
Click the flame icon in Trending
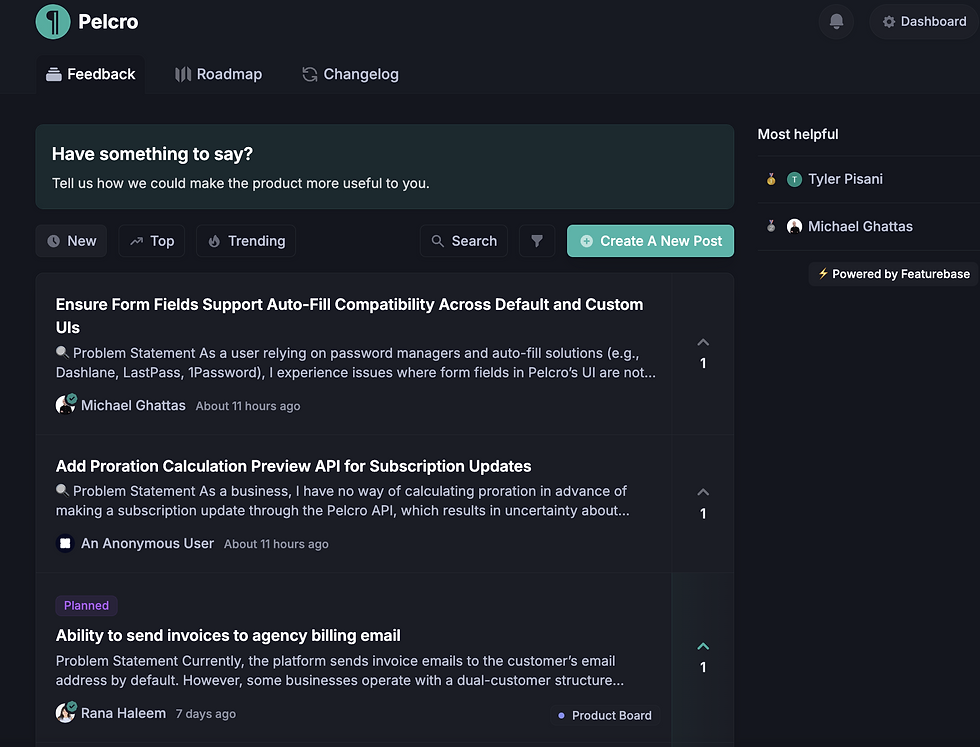click(x=214, y=241)
